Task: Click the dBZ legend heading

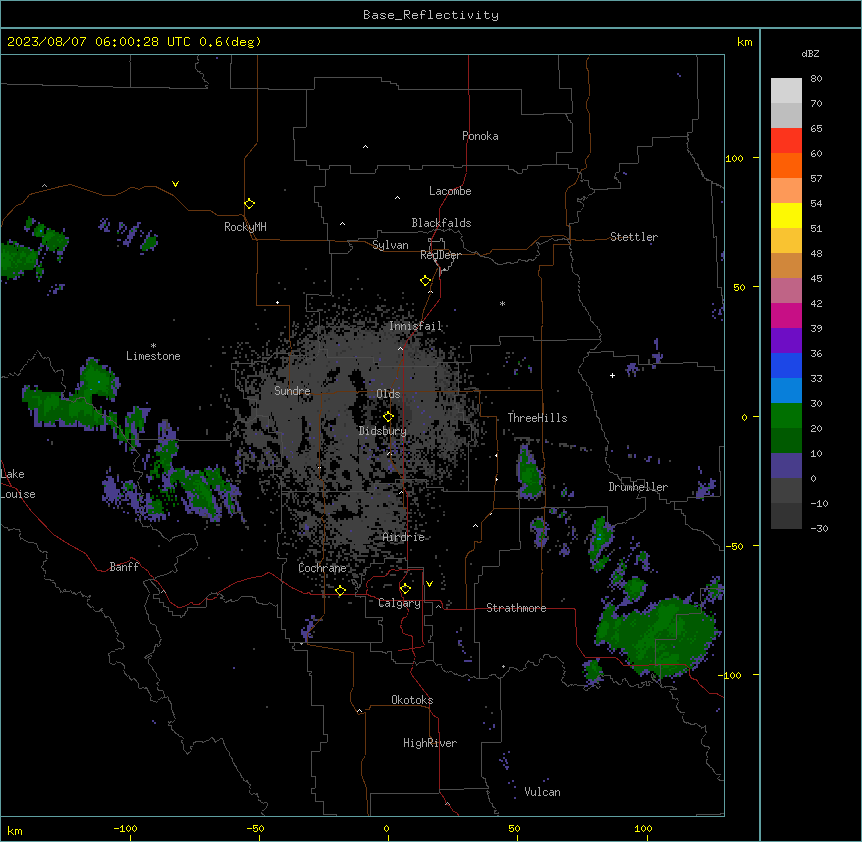Action: click(810, 53)
